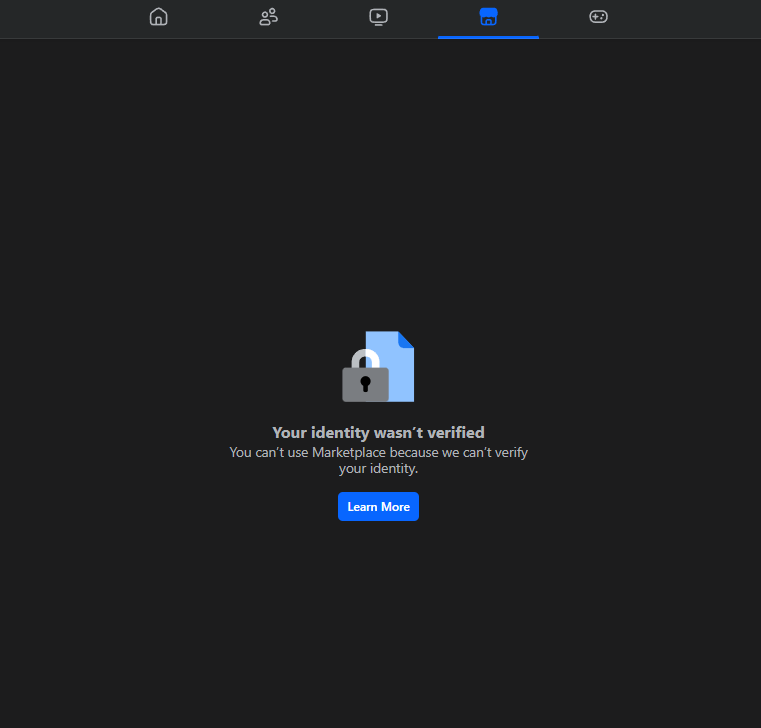Go to the Home feed icon
The height and width of the screenshot is (728, 761).
point(158,17)
